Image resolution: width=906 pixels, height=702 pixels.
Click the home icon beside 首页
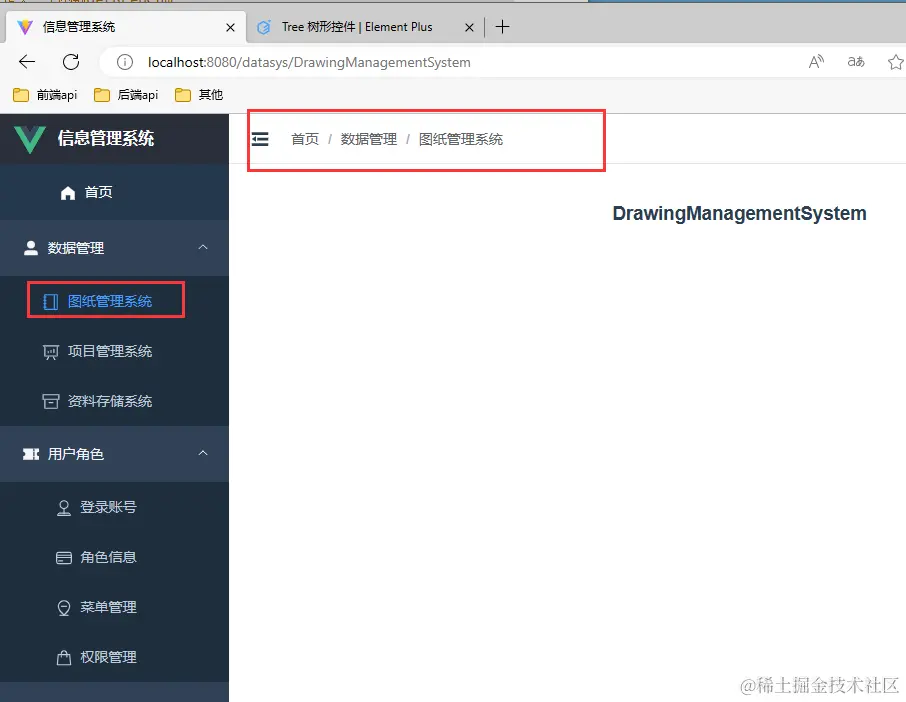click(68, 193)
